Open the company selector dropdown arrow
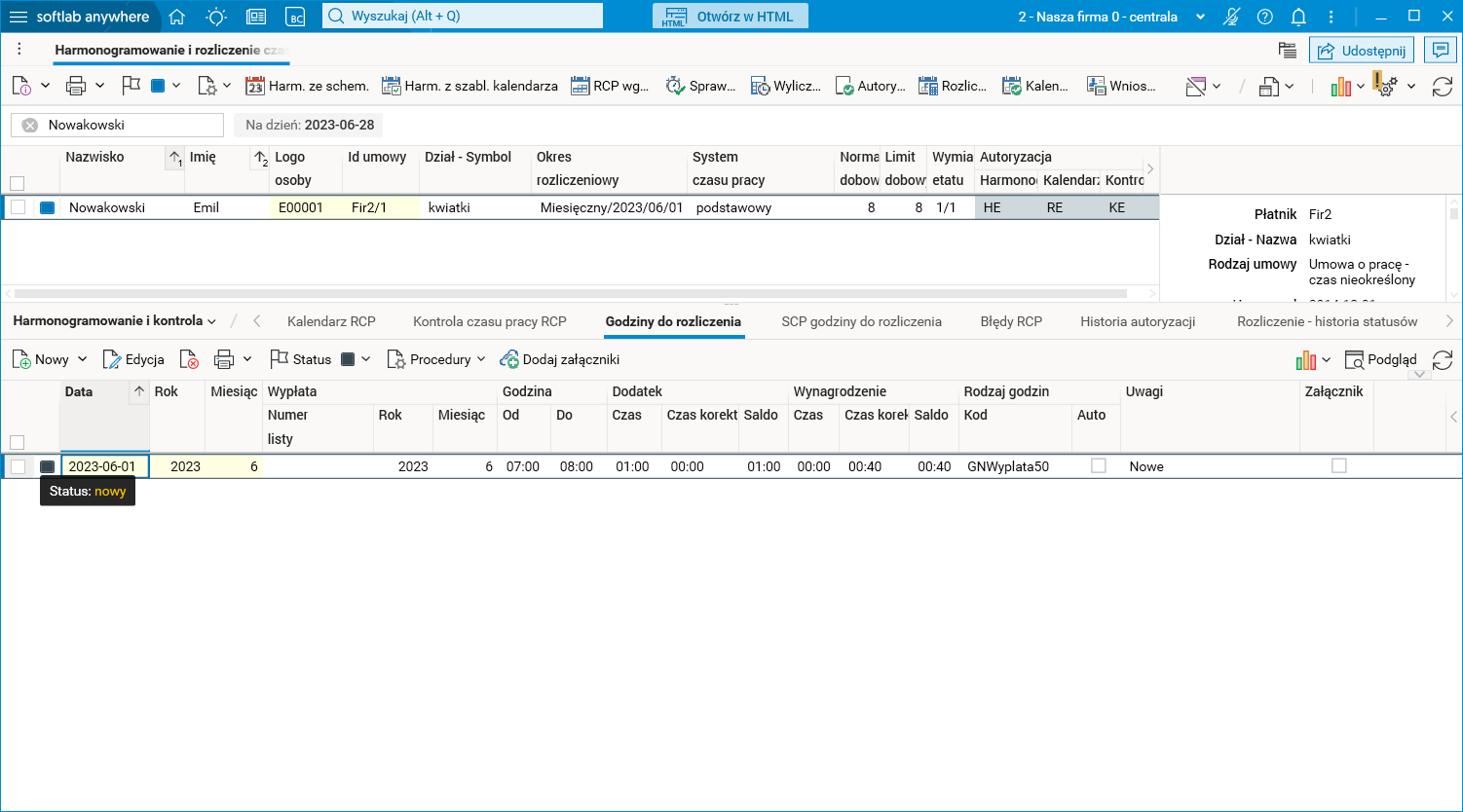Viewport: 1463px width, 812px height. (x=1200, y=17)
